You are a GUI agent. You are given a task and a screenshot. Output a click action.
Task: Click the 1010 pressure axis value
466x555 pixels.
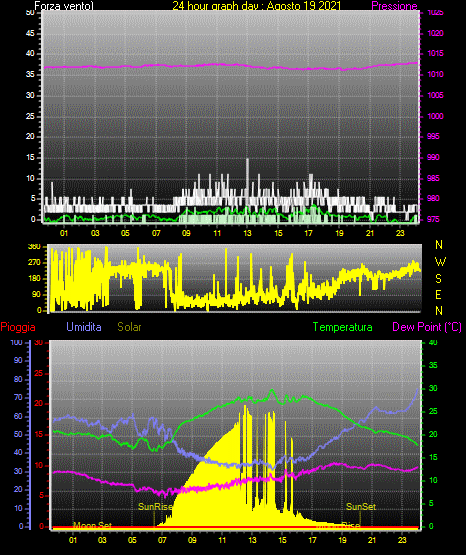pos(436,74)
